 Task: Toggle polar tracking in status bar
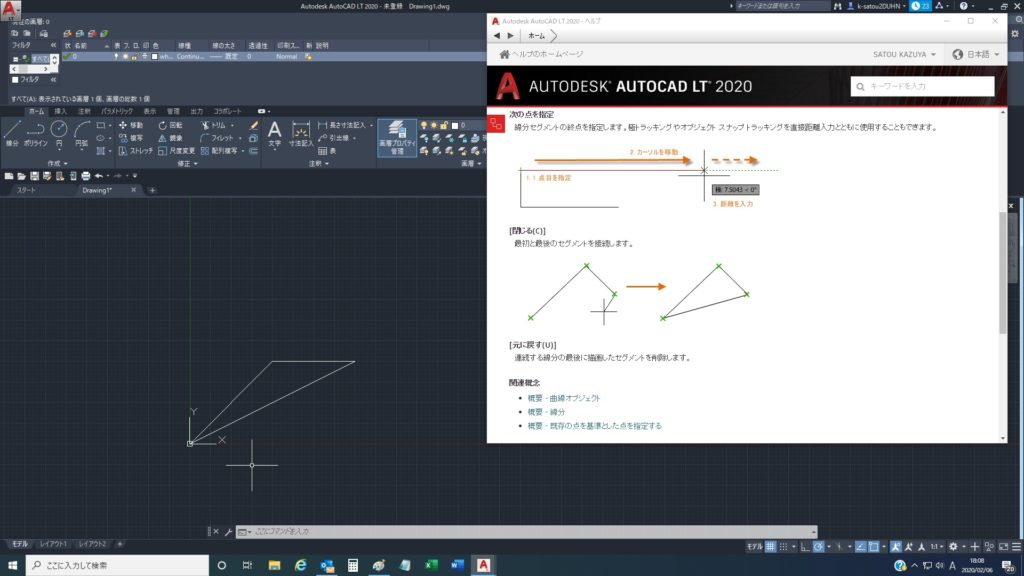[818, 547]
